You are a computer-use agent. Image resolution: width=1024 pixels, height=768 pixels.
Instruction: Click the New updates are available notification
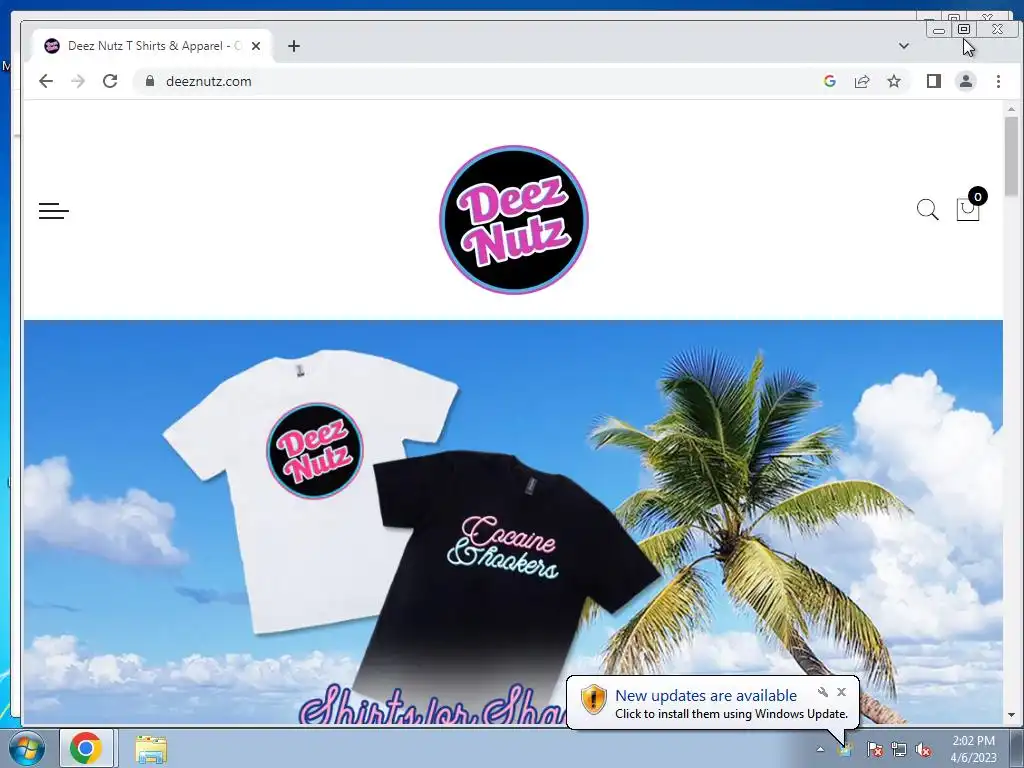(x=712, y=703)
